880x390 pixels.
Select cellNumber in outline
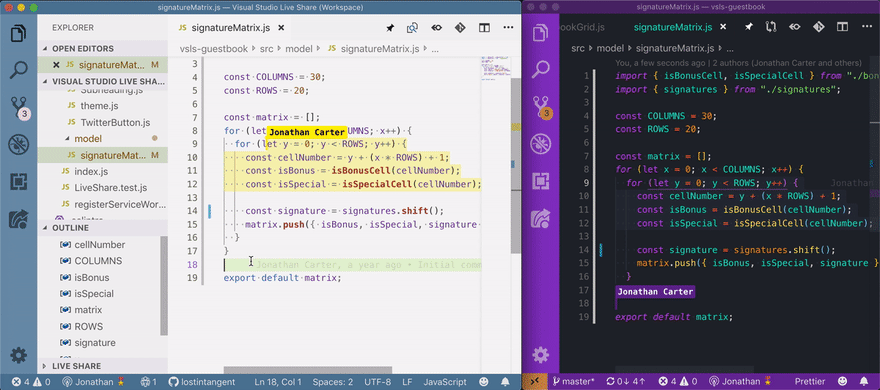(x=100, y=245)
